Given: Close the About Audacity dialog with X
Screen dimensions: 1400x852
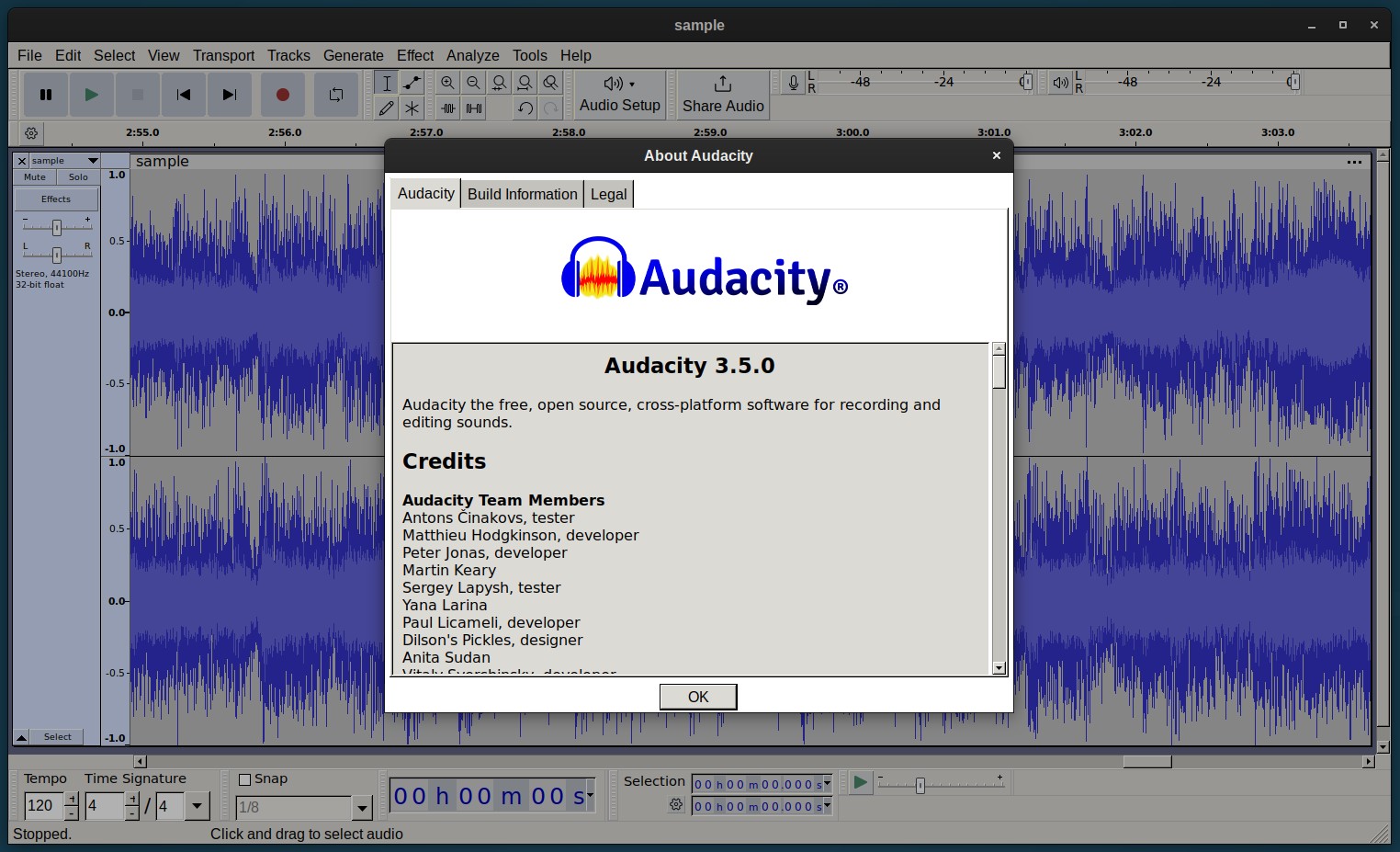Looking at the screenshot, I should (x=996, y=155).
